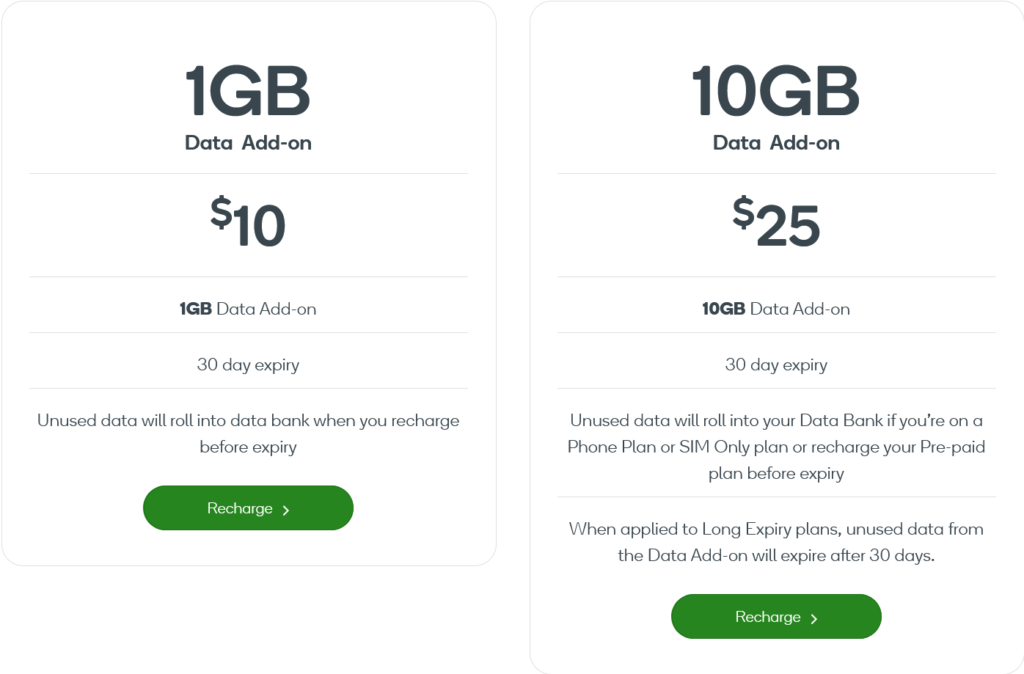The image size is (1024, 674).
Task: Select the Data Add-on subtitle under 10GB
Action: point(776,142)
